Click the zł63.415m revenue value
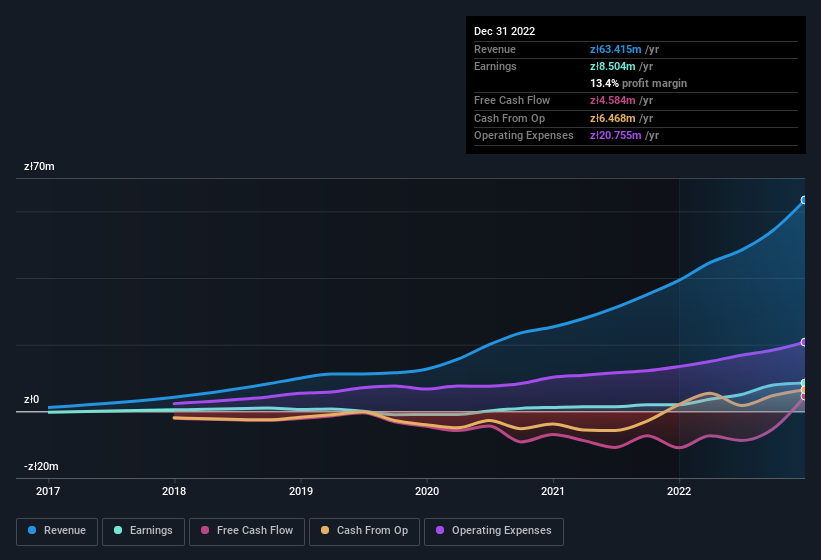Screen dimensions: 821x560 coord(615,49)
